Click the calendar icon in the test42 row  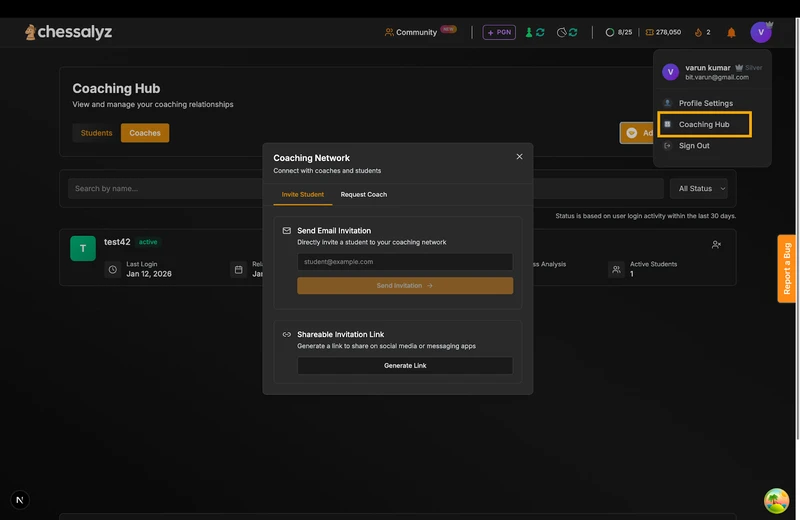(238, 269)
